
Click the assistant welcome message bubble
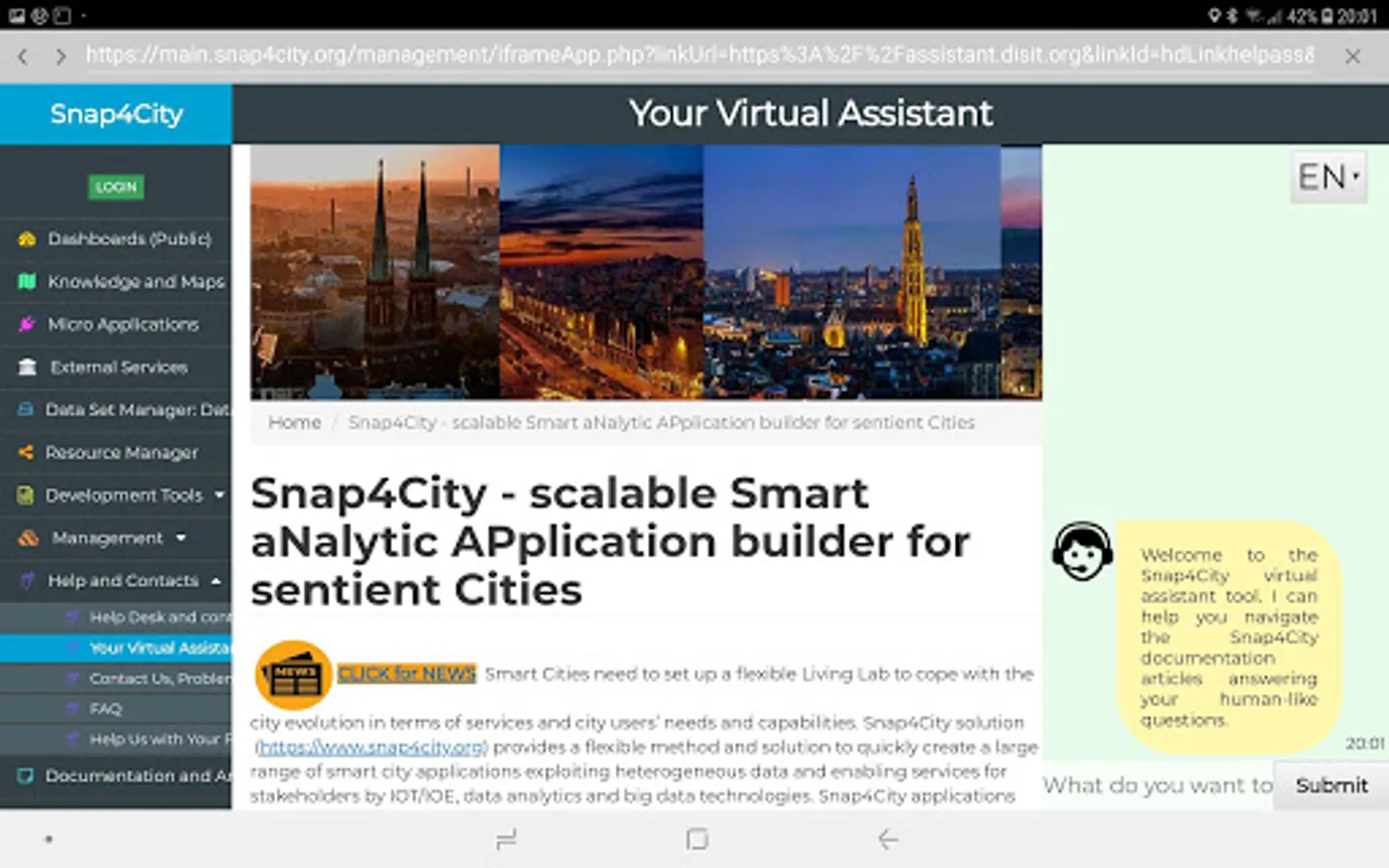coord(1229,637)
